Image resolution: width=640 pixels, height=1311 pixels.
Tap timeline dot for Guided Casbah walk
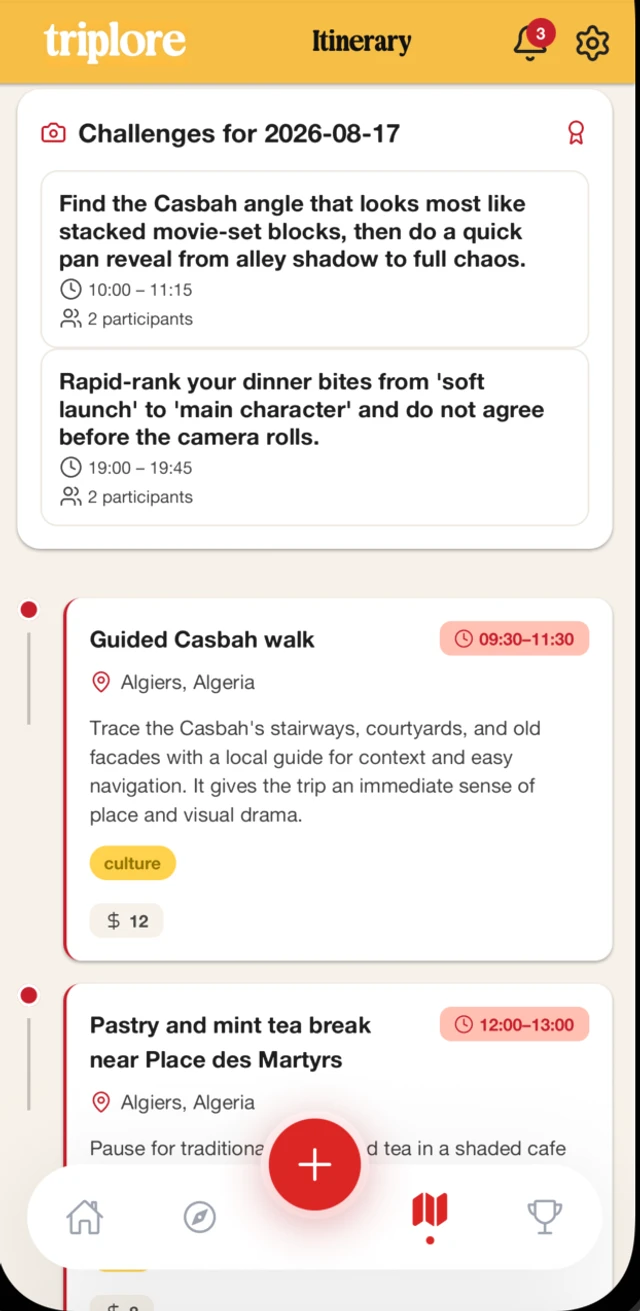point(29,610)
